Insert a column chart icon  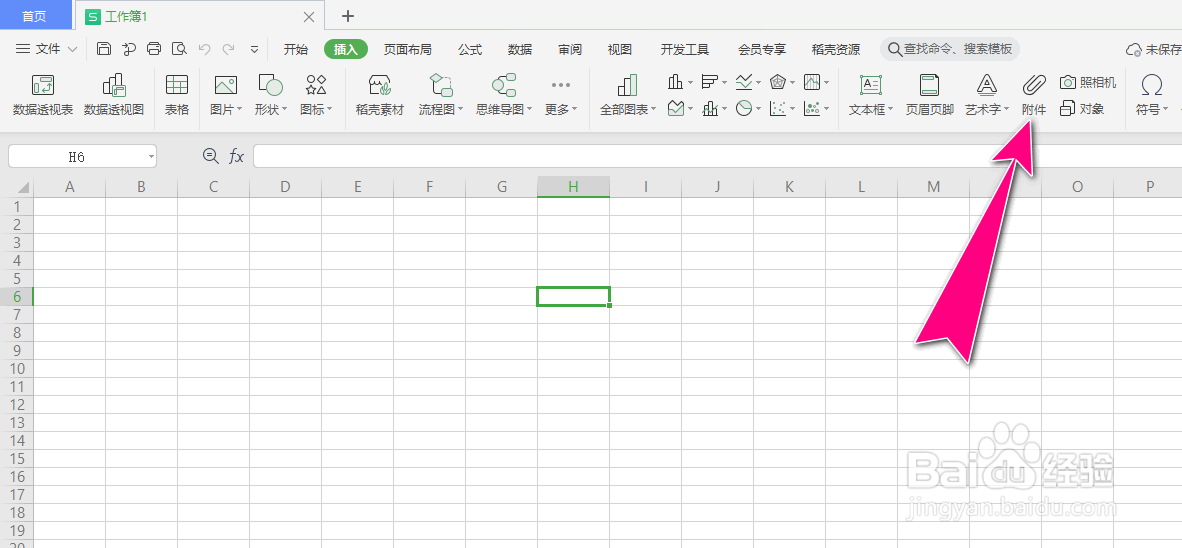coord(675,81)
